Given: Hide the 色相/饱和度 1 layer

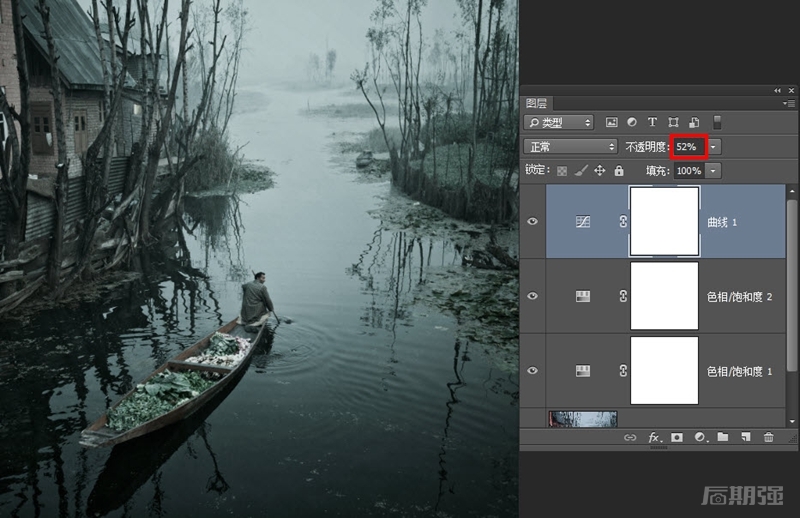Looking at the screenshot, I should click(532, 371).
